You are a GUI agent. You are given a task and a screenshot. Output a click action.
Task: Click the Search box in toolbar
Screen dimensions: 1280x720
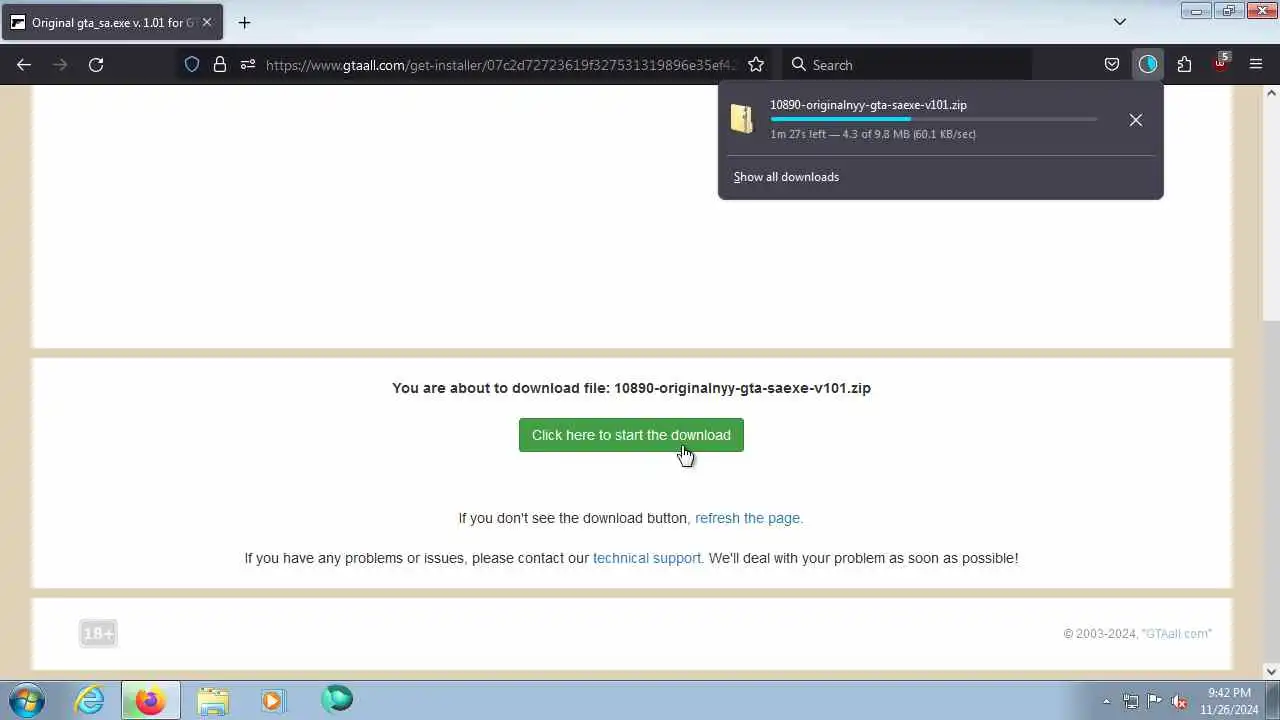click(906, 65)
